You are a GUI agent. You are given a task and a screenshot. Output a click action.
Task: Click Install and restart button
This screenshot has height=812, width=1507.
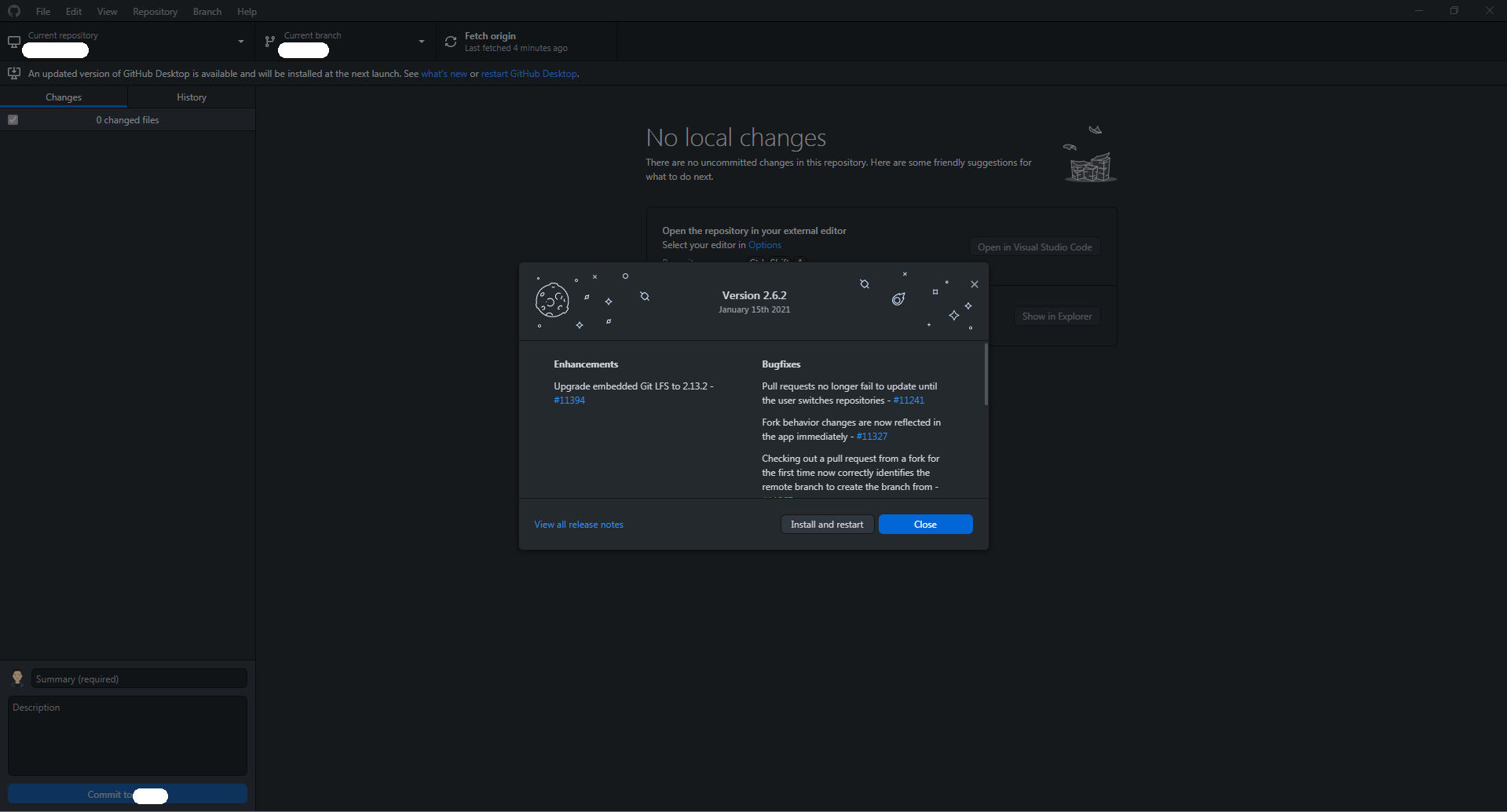(x=827, y=525)
